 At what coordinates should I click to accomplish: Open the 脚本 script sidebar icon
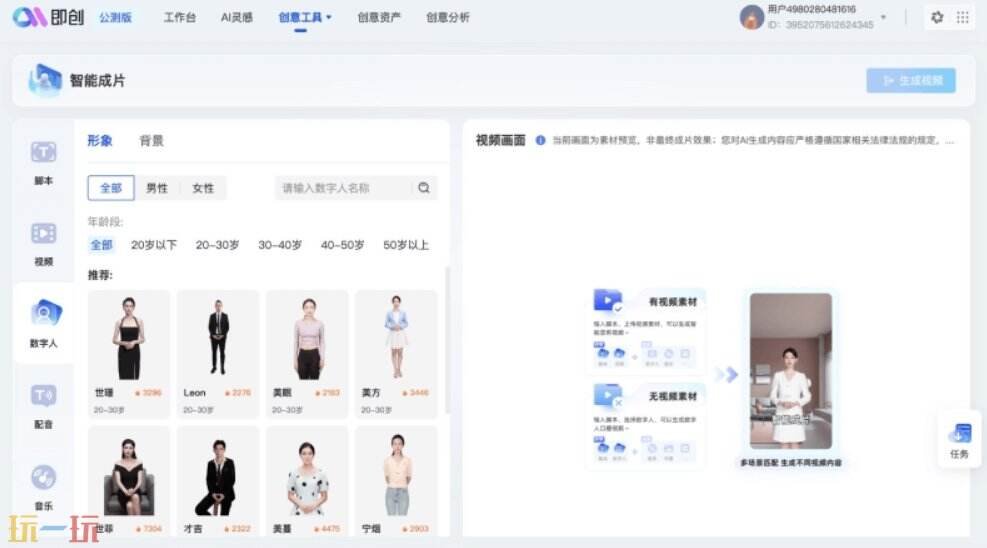coord(43,152)
